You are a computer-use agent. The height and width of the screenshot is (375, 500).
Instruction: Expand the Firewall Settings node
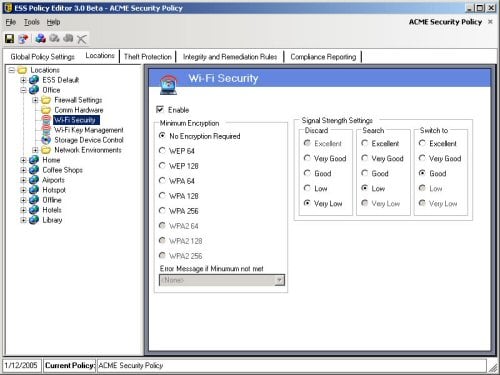pyautogui.click(x=35, y=100)
